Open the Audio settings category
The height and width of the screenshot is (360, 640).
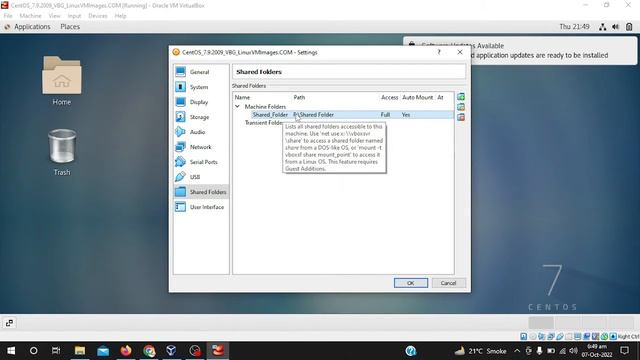[x=200, y=132]
